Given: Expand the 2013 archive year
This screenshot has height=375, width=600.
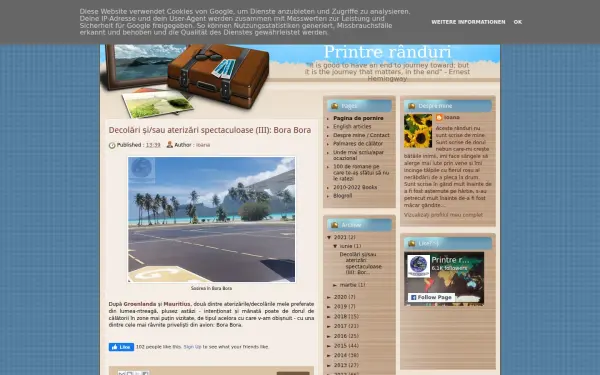Looking at the screenshot, I should coord(329,365).
